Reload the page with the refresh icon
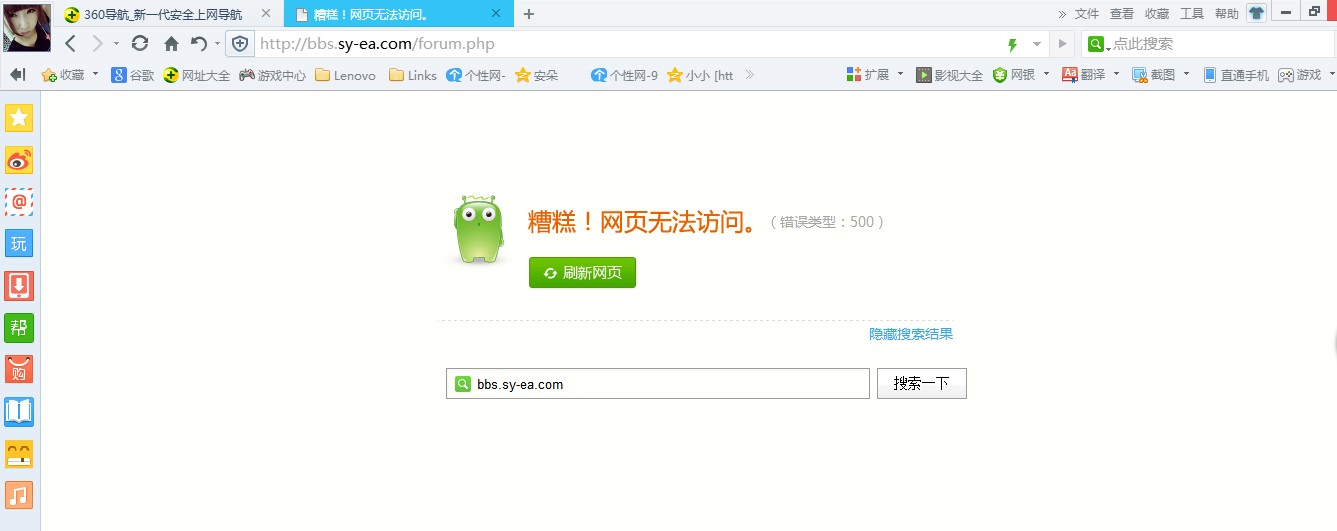This screenshot has height=531, width=1337. pyautogui.click(x=140, y=43)
